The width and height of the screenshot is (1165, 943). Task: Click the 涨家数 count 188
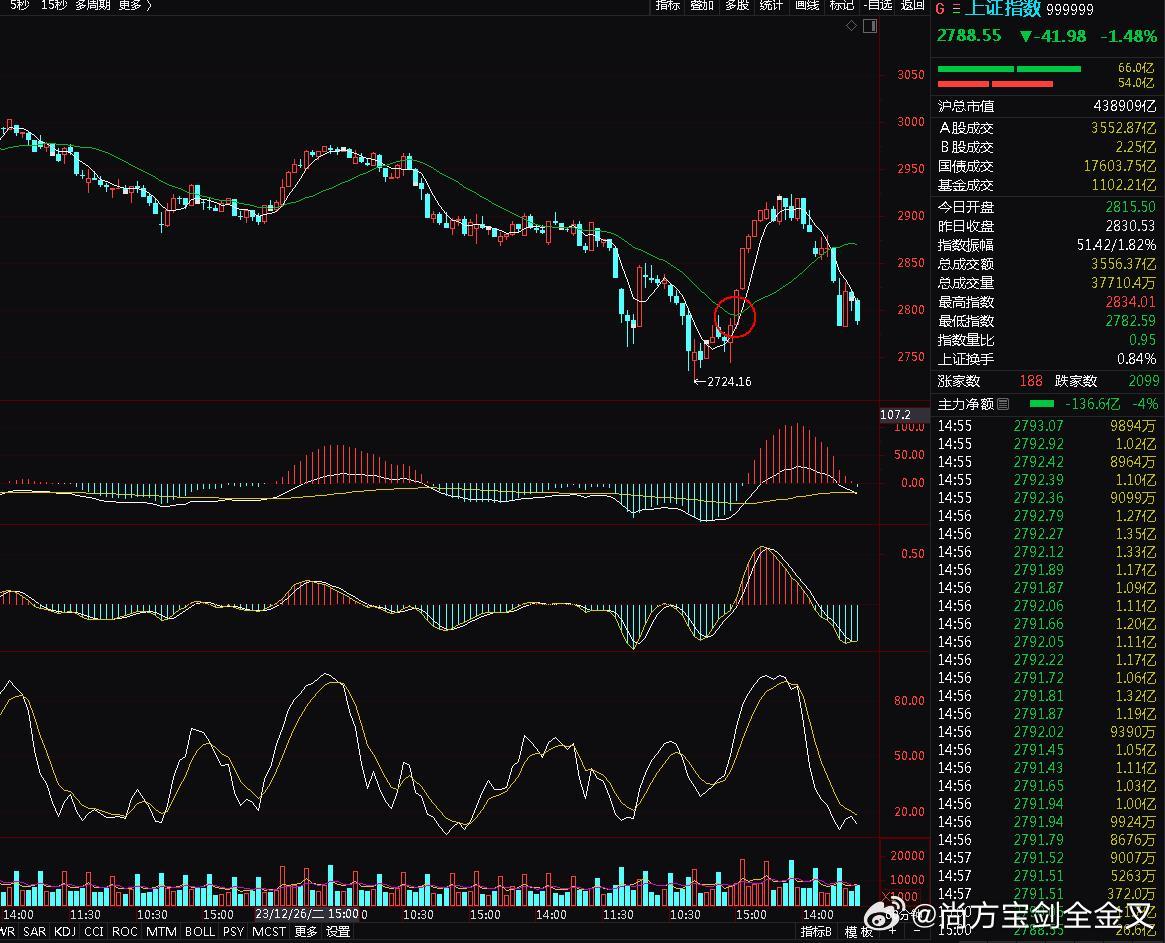(x=1031, y=381)
